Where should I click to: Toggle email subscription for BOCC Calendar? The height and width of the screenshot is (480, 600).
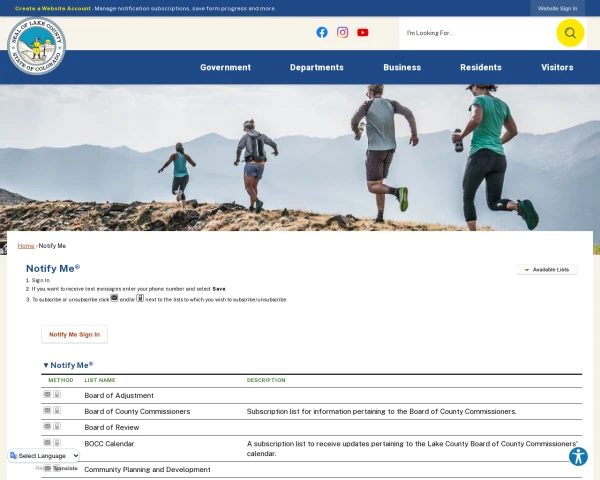pyautogui.click(x=47, y=442)
